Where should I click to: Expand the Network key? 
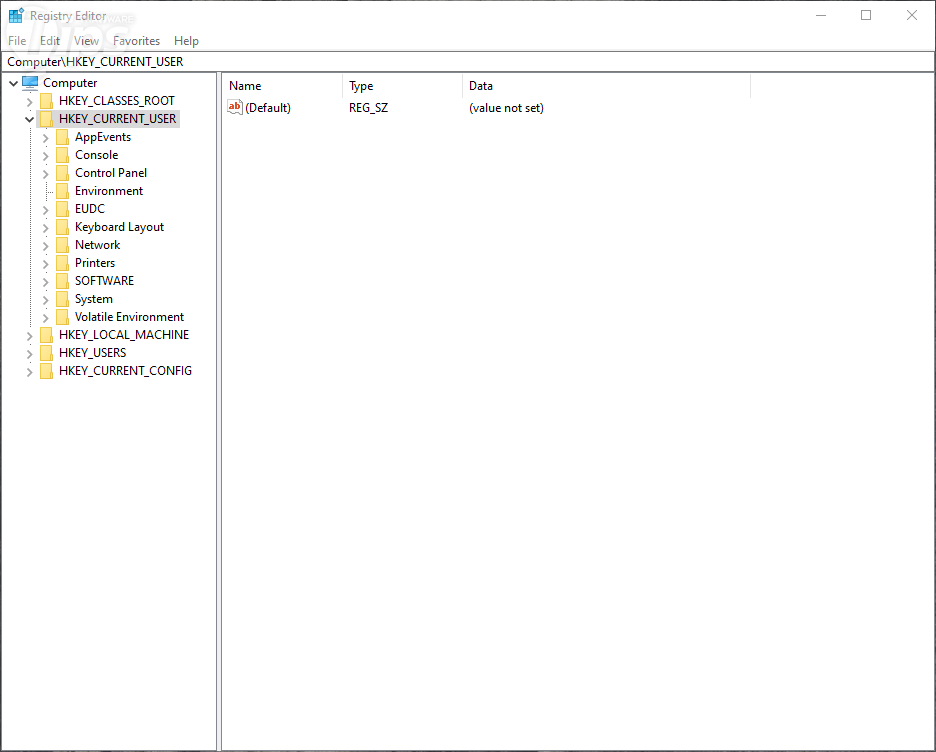[x=45, y=245]
